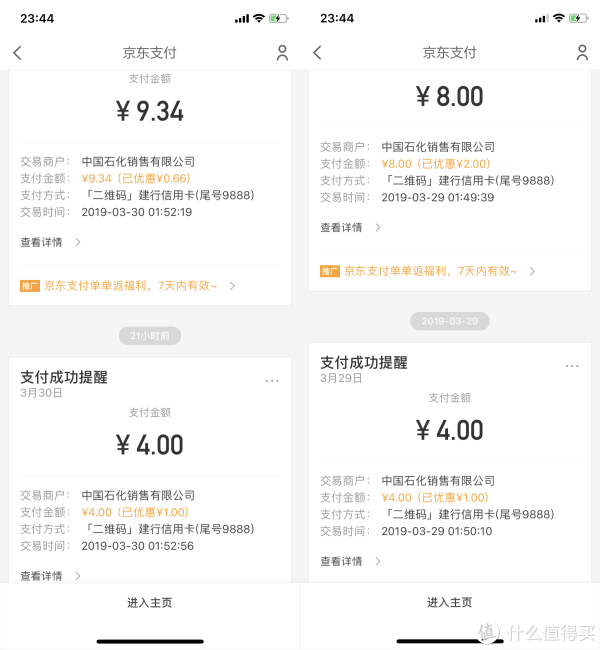Tap the 支付成功提醒 heading dated 3月29日
600x650 pixels.
point(364,363)
